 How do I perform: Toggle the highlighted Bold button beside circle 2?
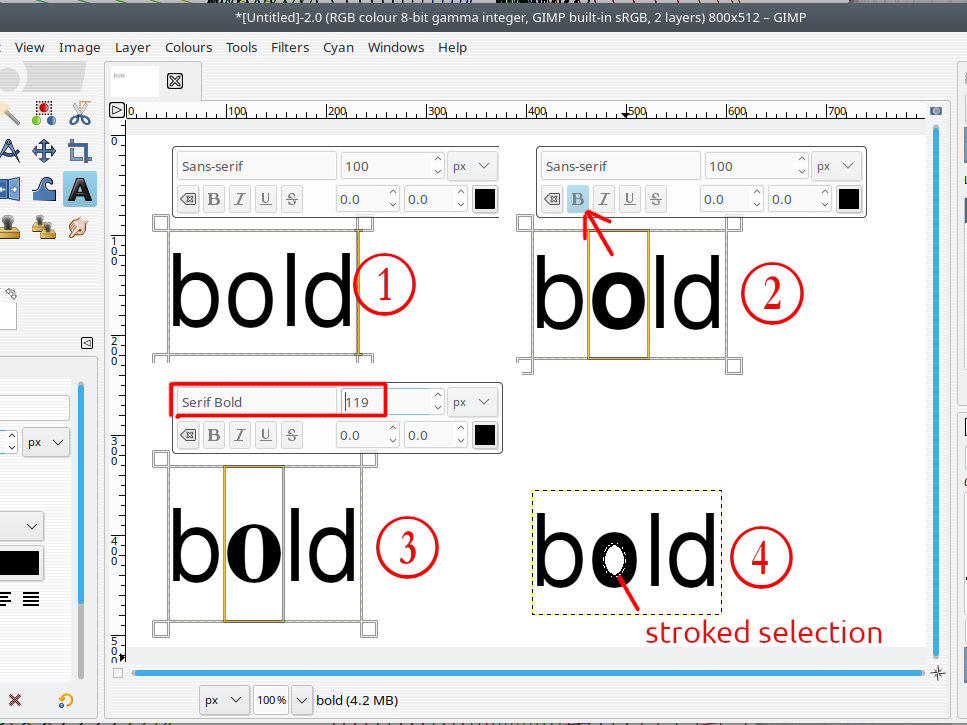click(578, 199)
